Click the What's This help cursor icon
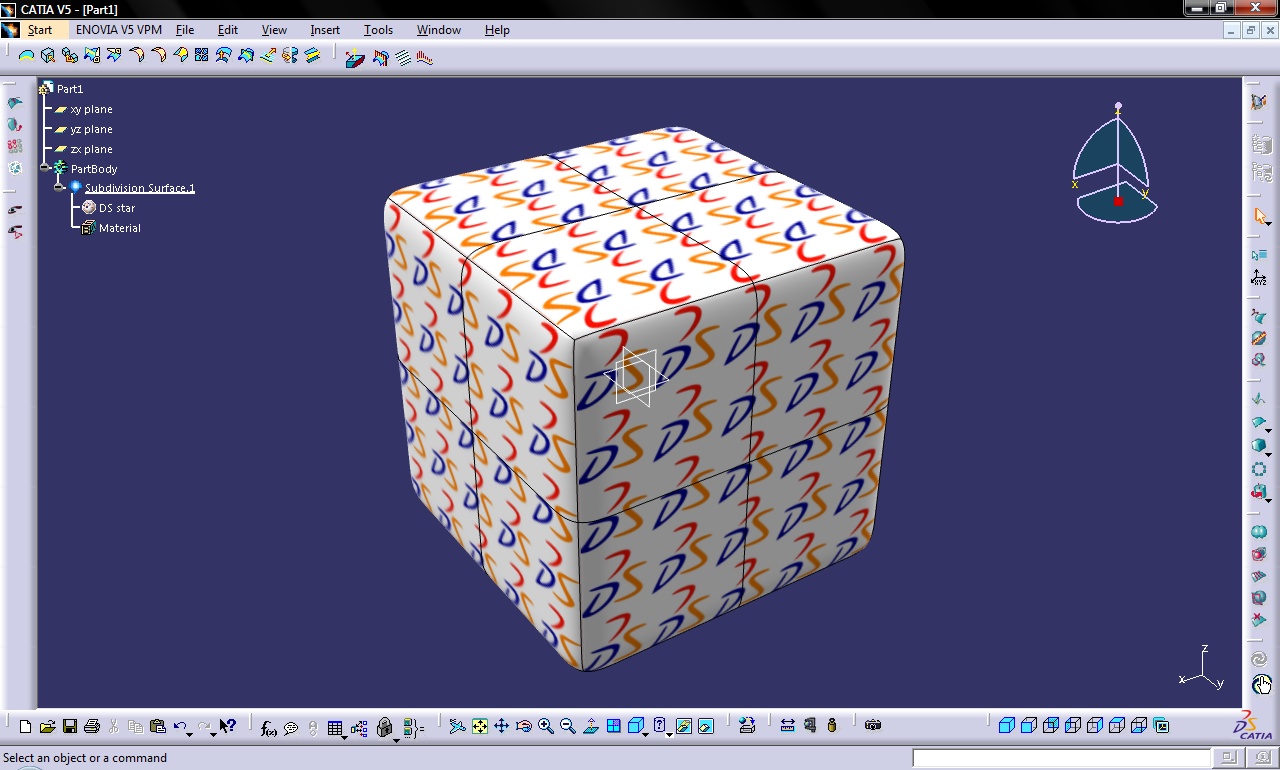Viewport: 1280px width, 770px height. click(228, 726)
